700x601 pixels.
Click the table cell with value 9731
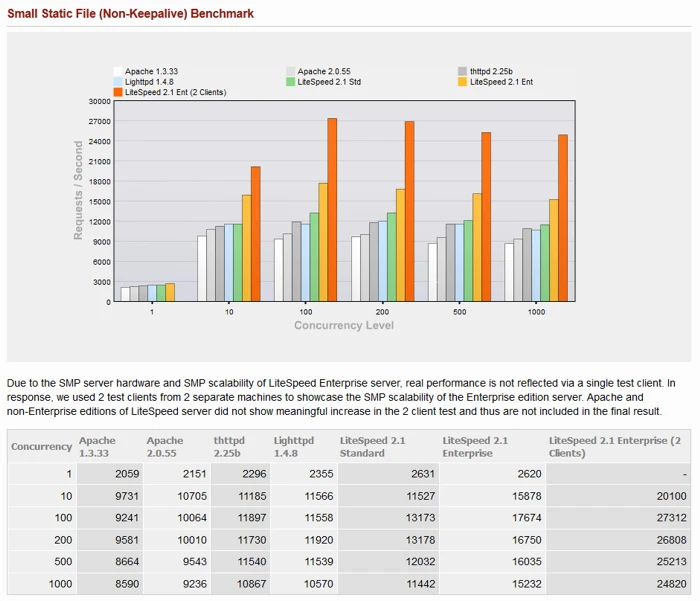point(110,496)
